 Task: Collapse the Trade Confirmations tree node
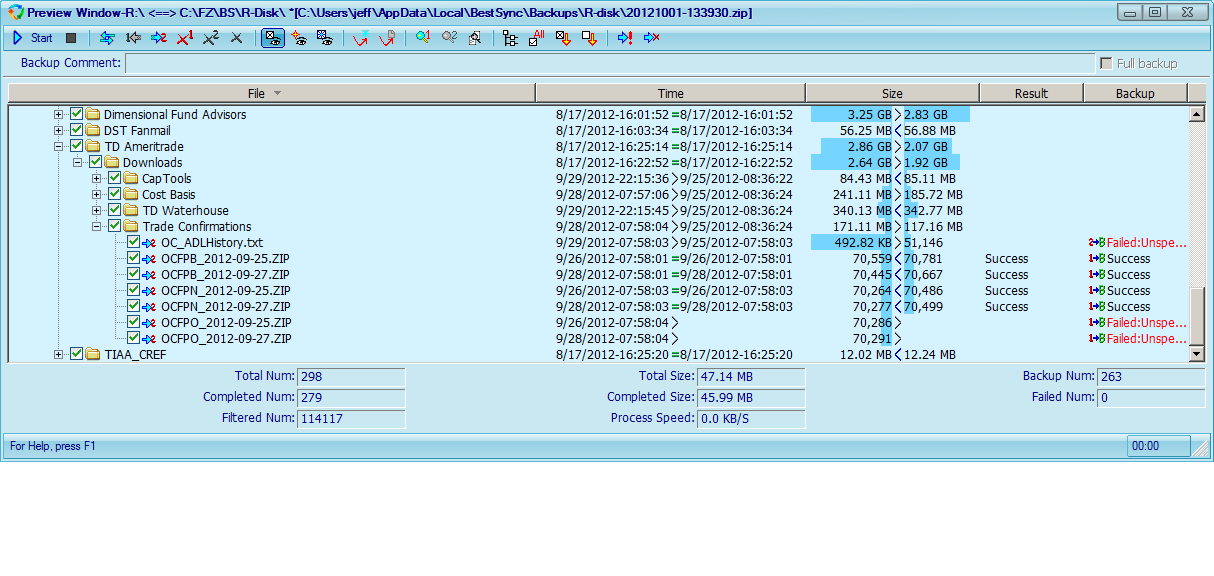(x=97, y=227)
